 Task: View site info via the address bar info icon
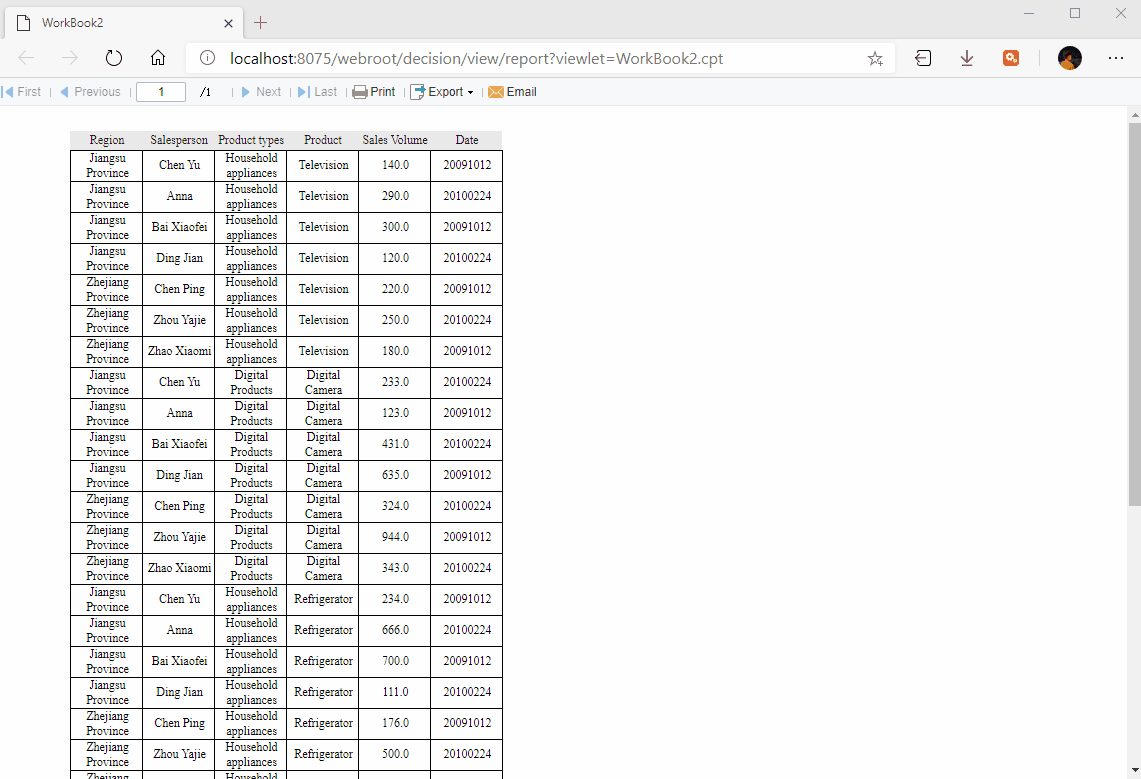206,58
